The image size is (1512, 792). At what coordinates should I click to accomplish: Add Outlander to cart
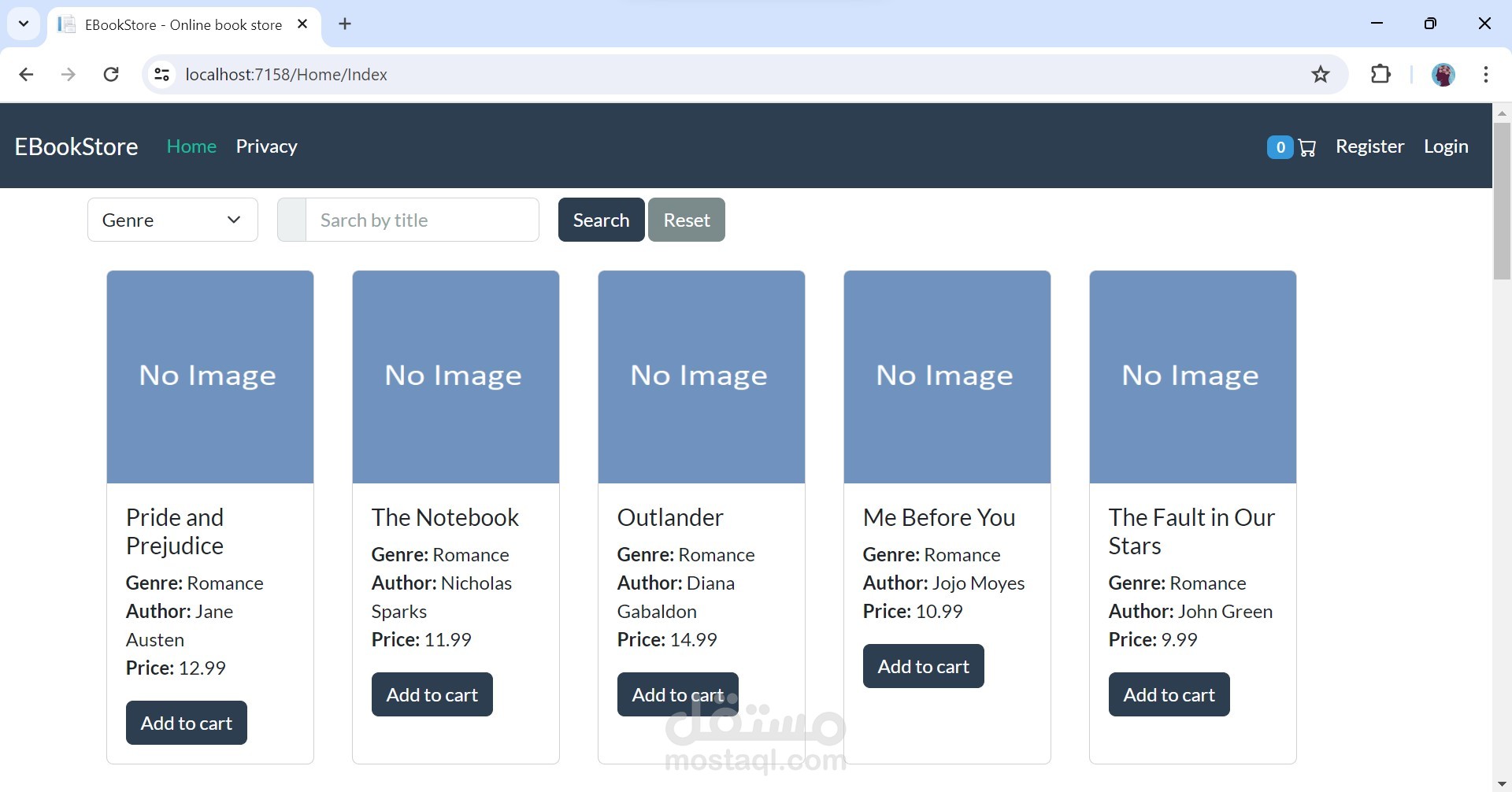click(678, 694)
